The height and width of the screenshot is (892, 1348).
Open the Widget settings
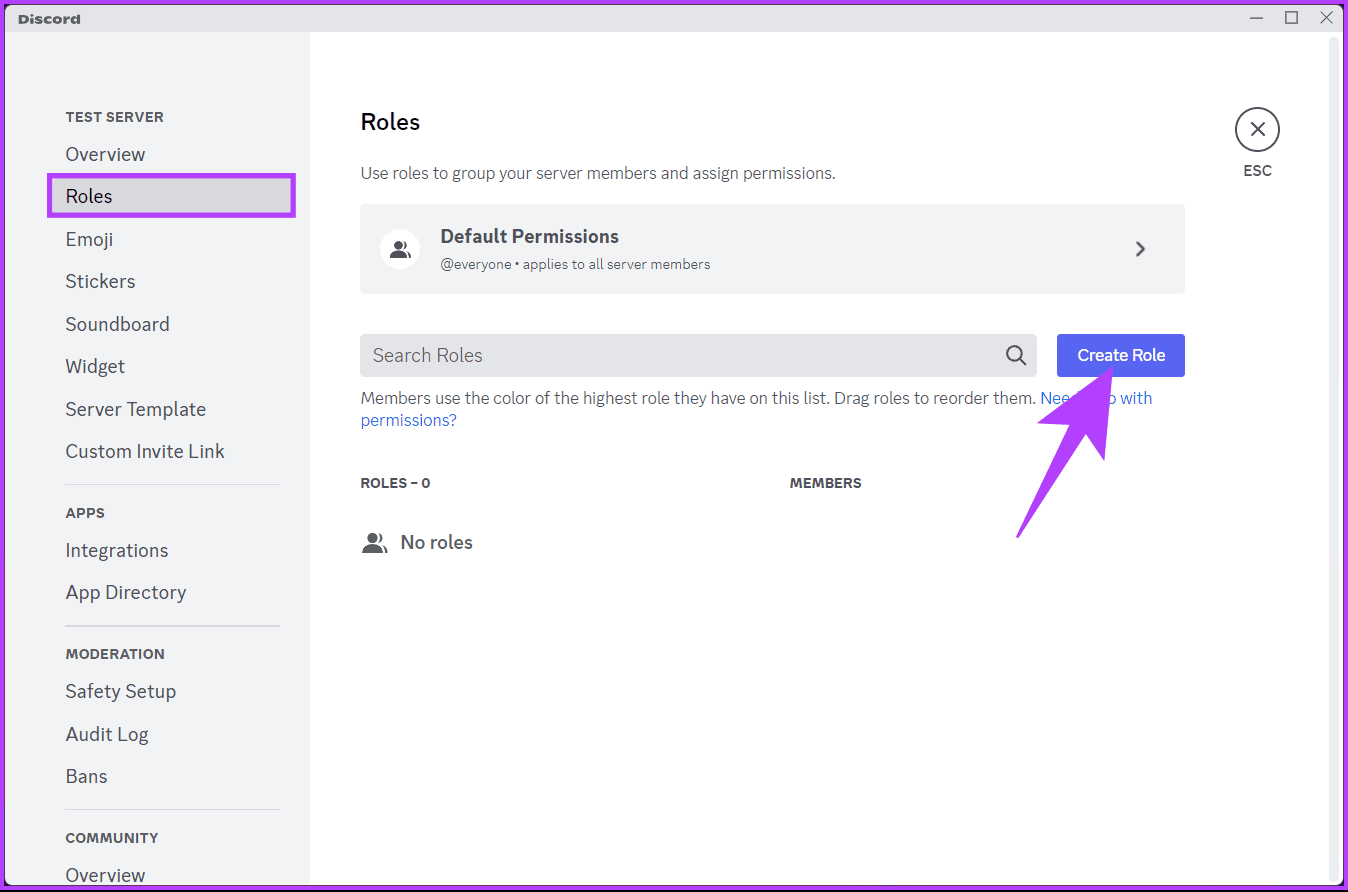click(95, 366)
